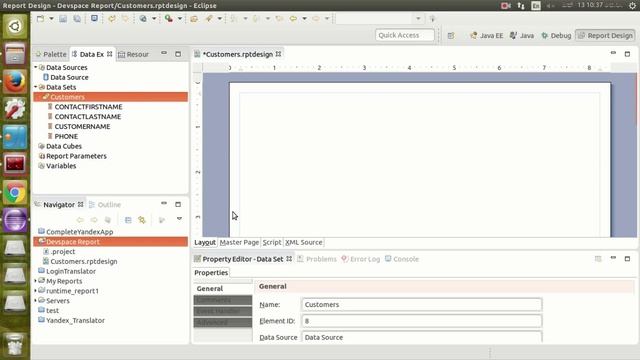Open the forward navigation history dropdown

(327, 19)
